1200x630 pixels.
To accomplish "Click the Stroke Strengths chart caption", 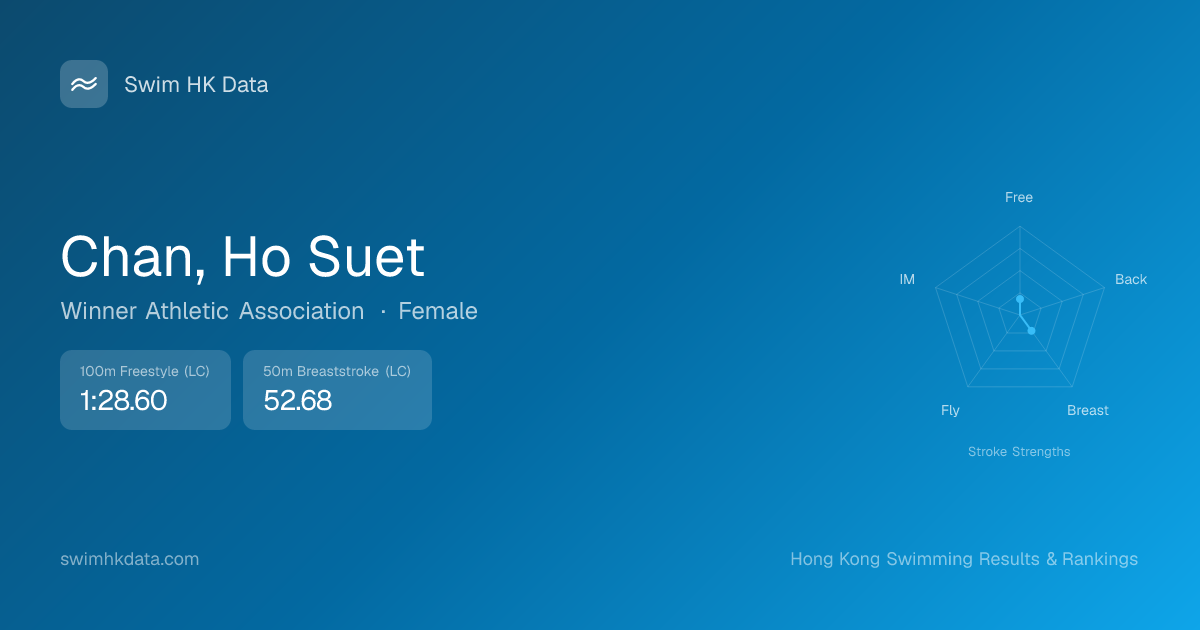I will [x=1019, y=452].
